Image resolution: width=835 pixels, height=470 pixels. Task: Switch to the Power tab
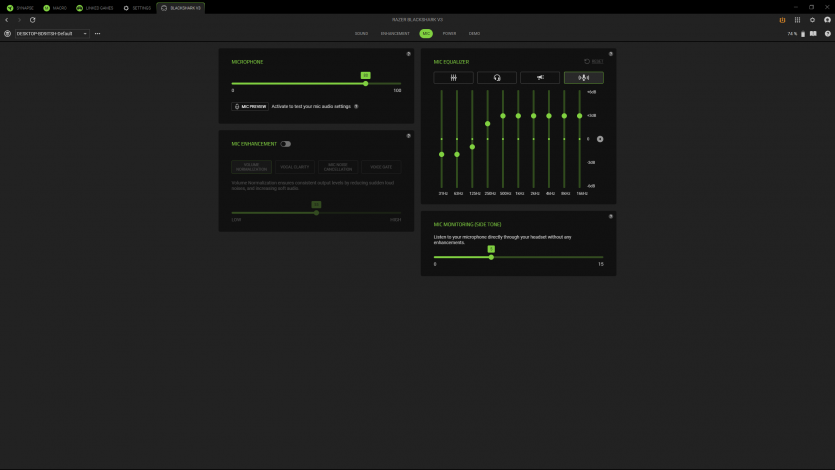click(449, 33)
